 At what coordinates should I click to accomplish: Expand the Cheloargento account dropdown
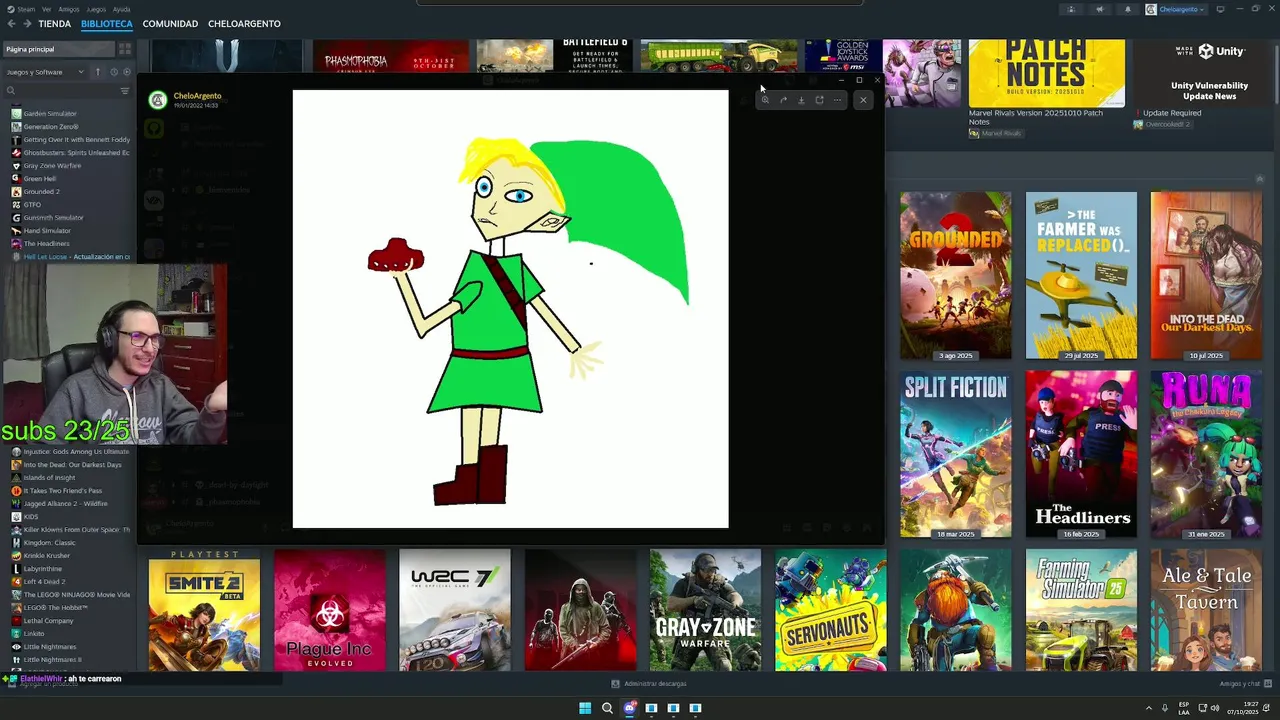pos(1176,9)
